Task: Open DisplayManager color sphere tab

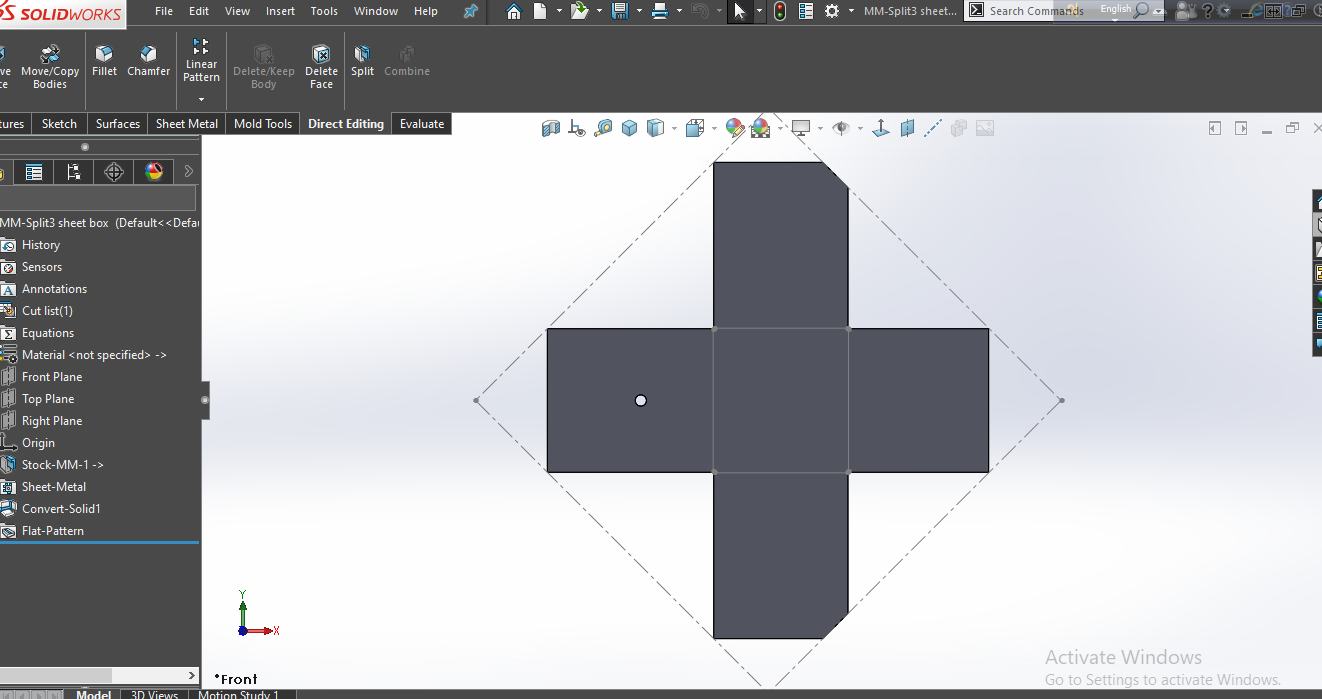Action: pyautogui.click(x=154, y=172)
